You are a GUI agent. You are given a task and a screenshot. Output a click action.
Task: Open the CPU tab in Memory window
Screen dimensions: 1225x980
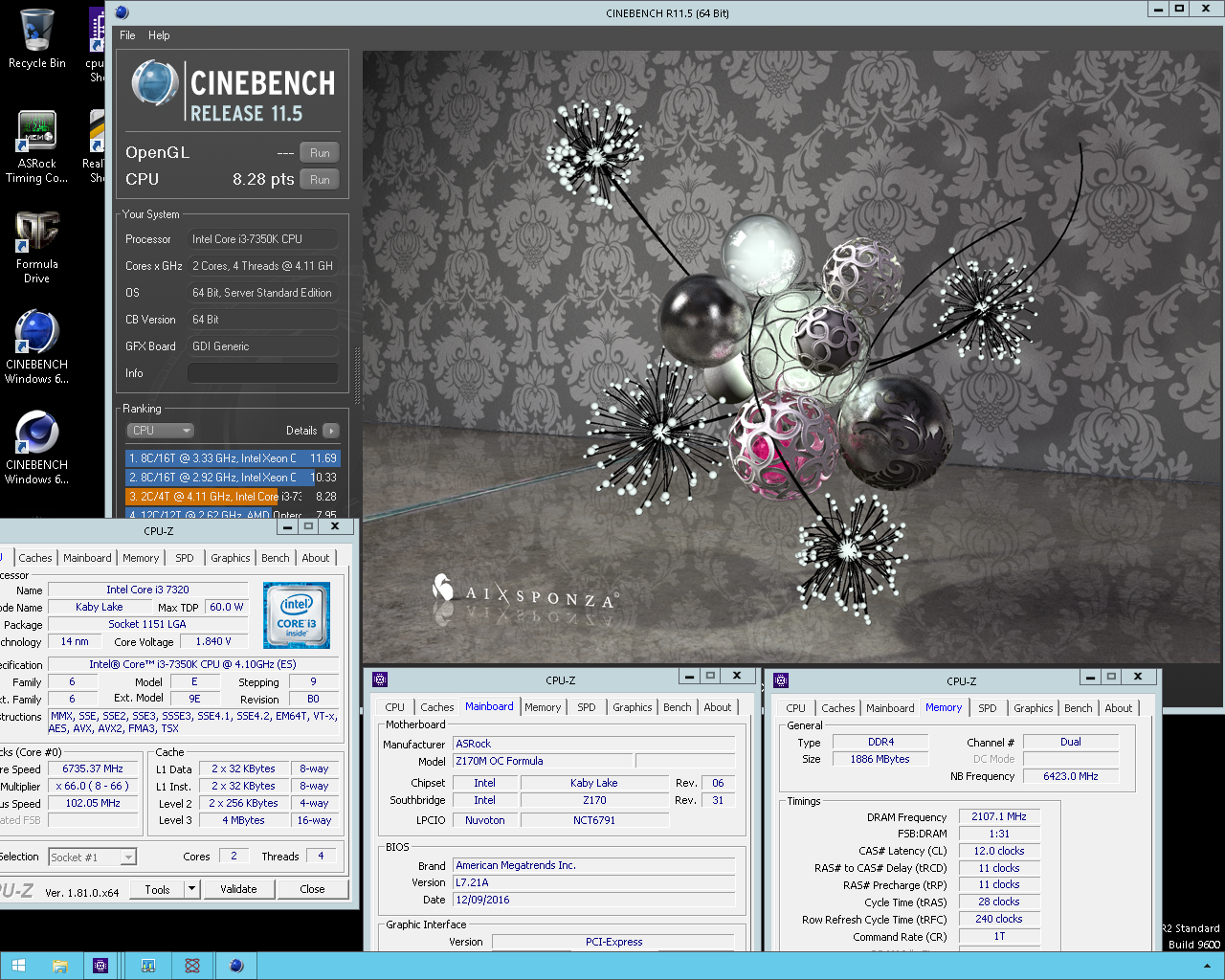click(796, 708)
